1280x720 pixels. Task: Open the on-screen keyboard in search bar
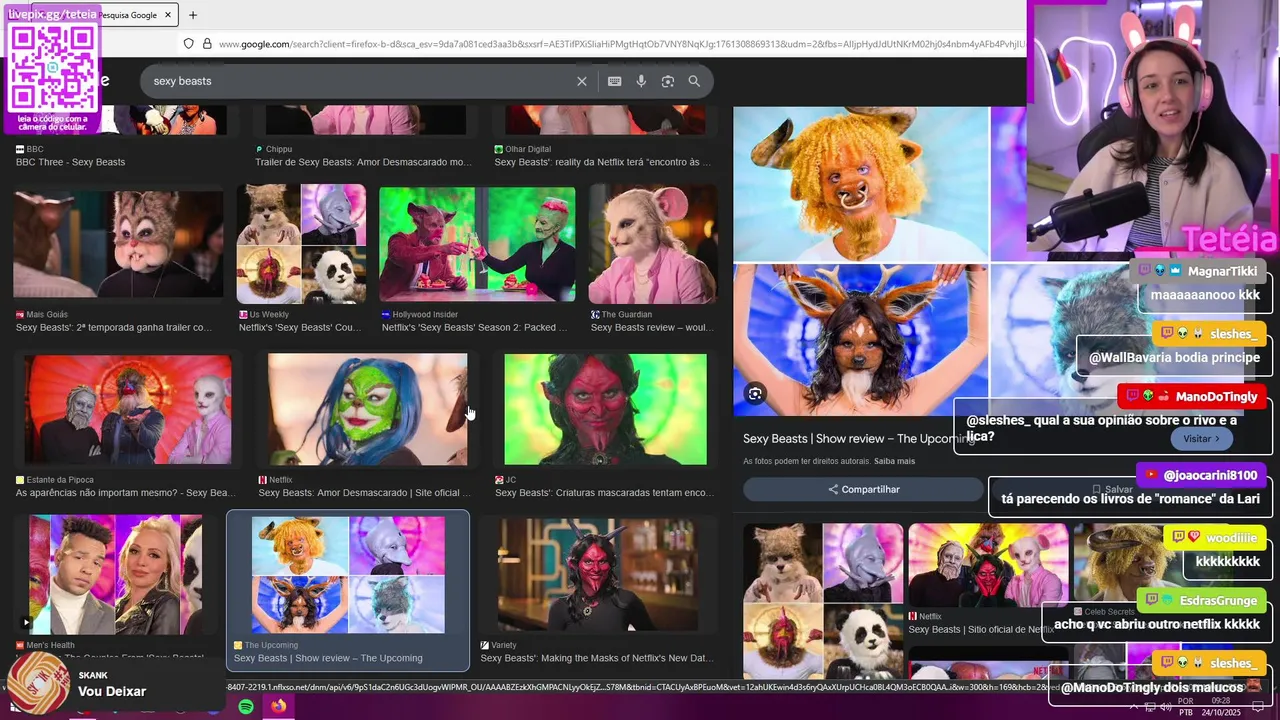click(614, 81)
